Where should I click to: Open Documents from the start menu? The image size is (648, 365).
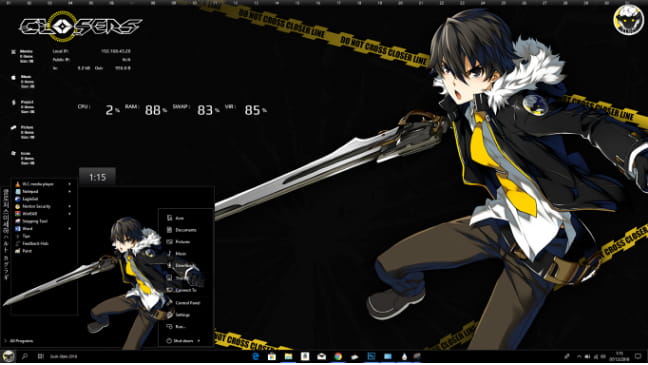186,230
